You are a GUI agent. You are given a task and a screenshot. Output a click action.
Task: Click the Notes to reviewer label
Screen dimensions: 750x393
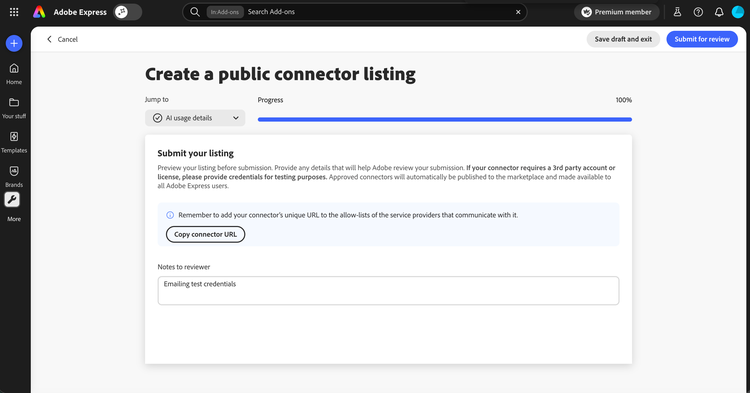pyautogui.click(x=184, y=267)
